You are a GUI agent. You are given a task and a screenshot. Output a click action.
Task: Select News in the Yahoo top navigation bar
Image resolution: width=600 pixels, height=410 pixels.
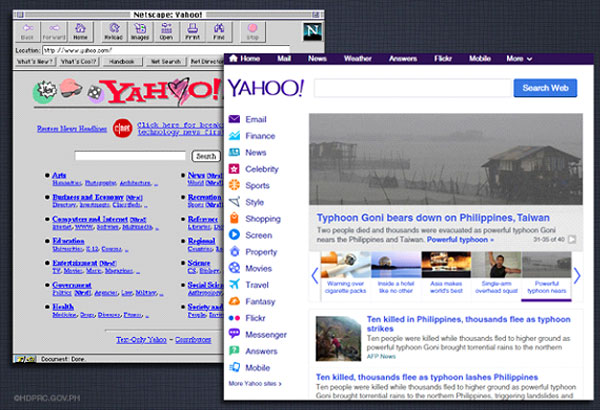pyautogui.click(x=317, y=59)
